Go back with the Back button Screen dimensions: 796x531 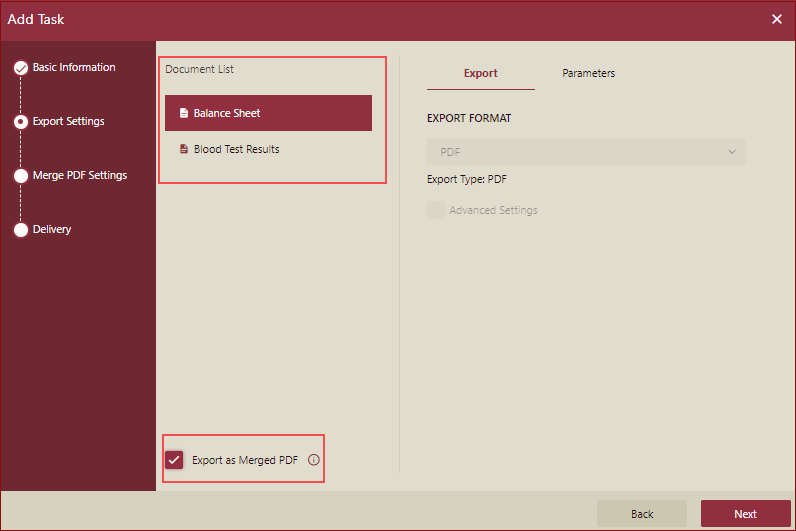tap(642, 514)
